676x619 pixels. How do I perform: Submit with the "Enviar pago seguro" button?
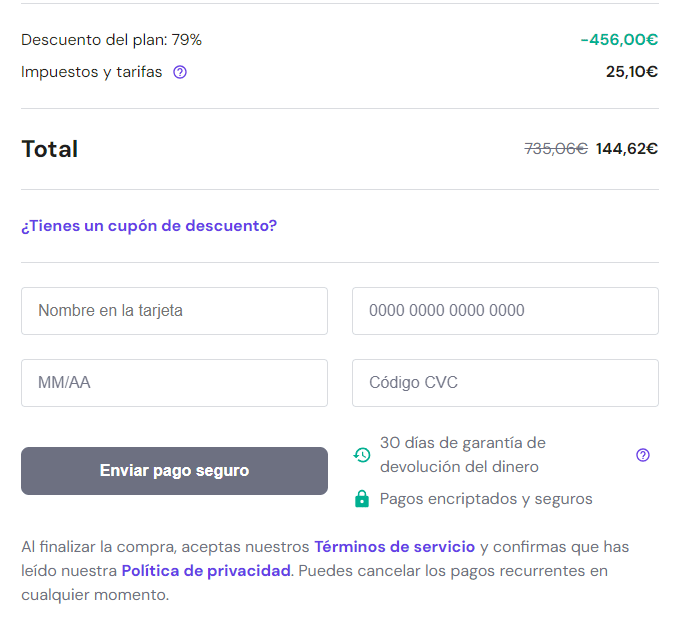tap(174, 471)
